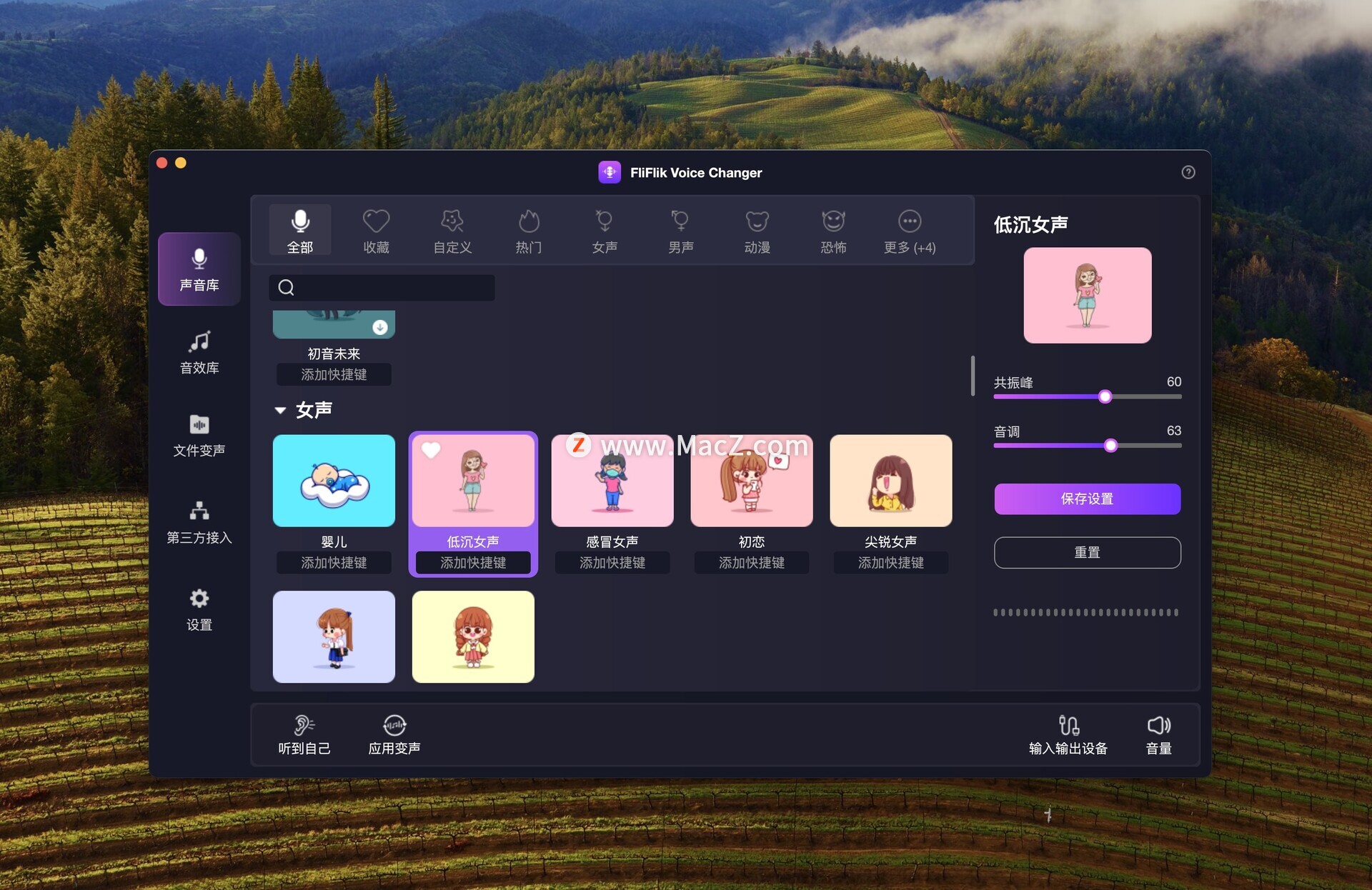This screenshot has width=1372, height=890.
Task: Add hotkey for 初音未来 voice
Action: point(334,374)
